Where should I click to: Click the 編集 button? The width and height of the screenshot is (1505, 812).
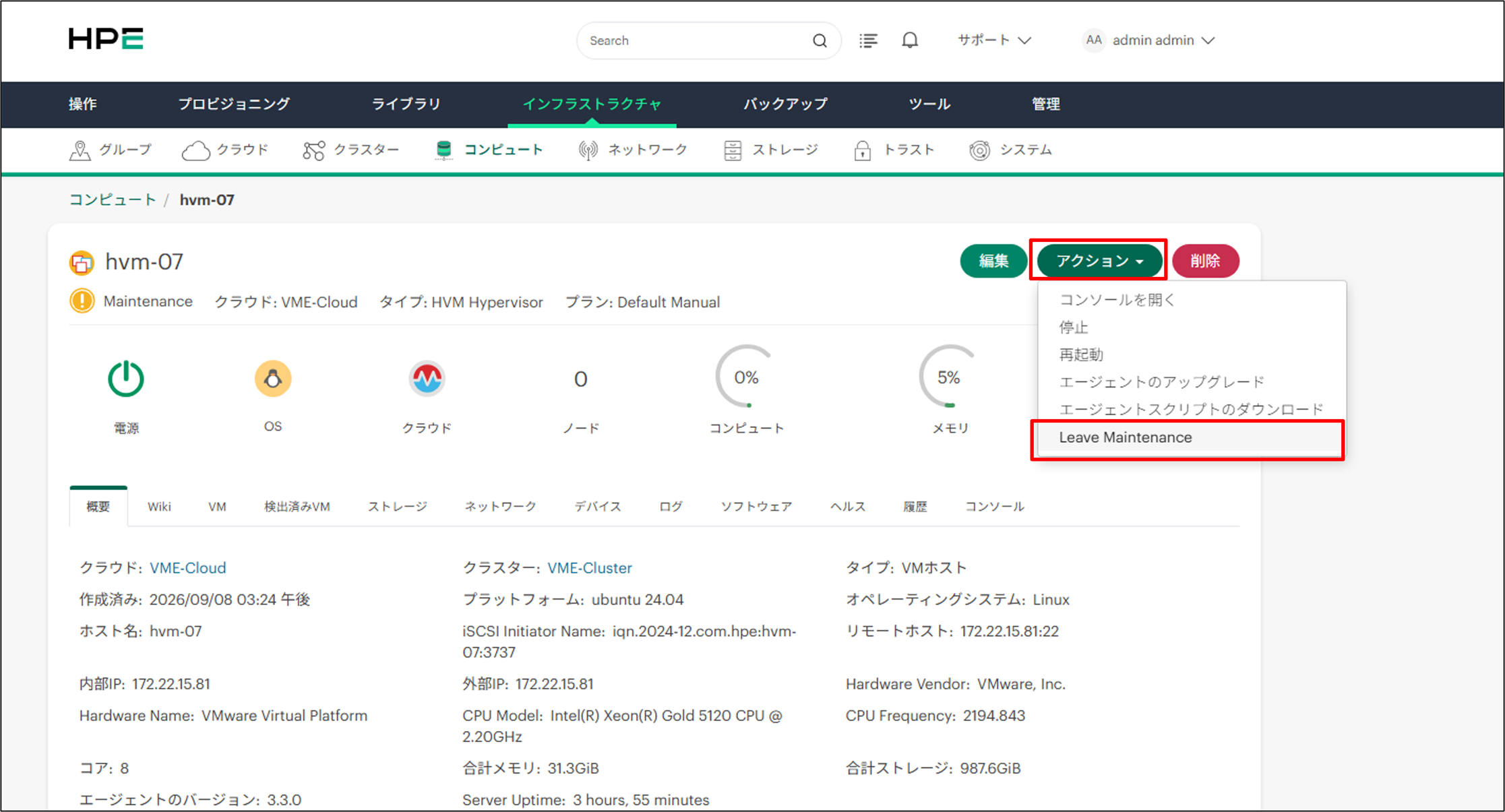[x=993, y=261]
